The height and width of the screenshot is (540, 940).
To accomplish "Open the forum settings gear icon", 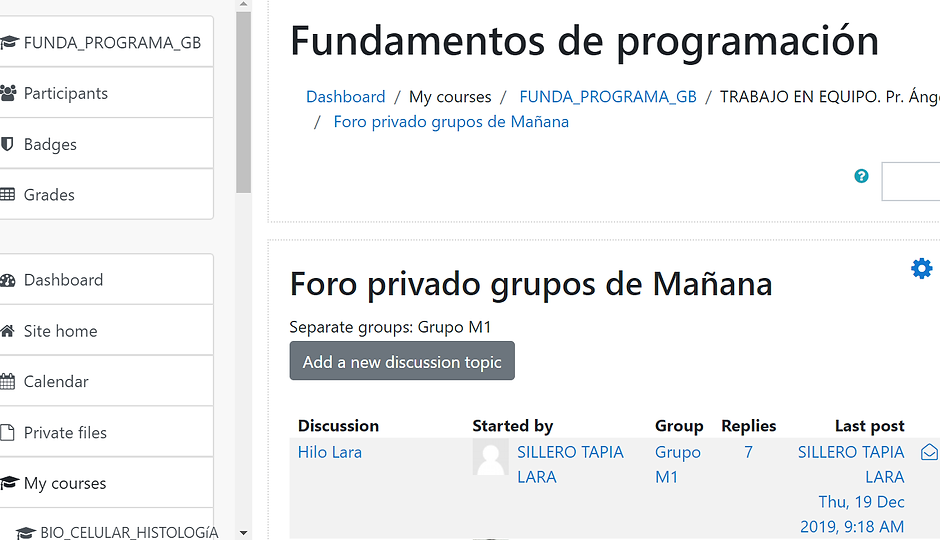I will click(x=921, y=269).
